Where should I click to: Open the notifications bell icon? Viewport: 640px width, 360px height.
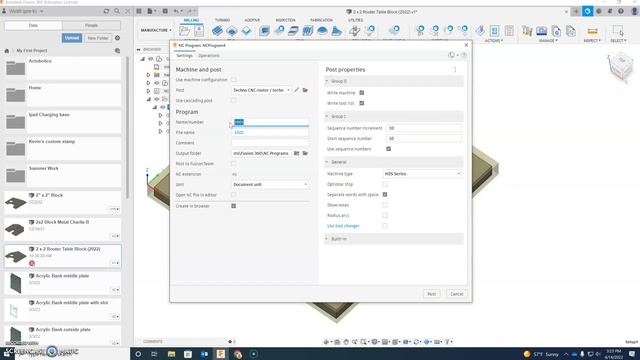(610, 11)
